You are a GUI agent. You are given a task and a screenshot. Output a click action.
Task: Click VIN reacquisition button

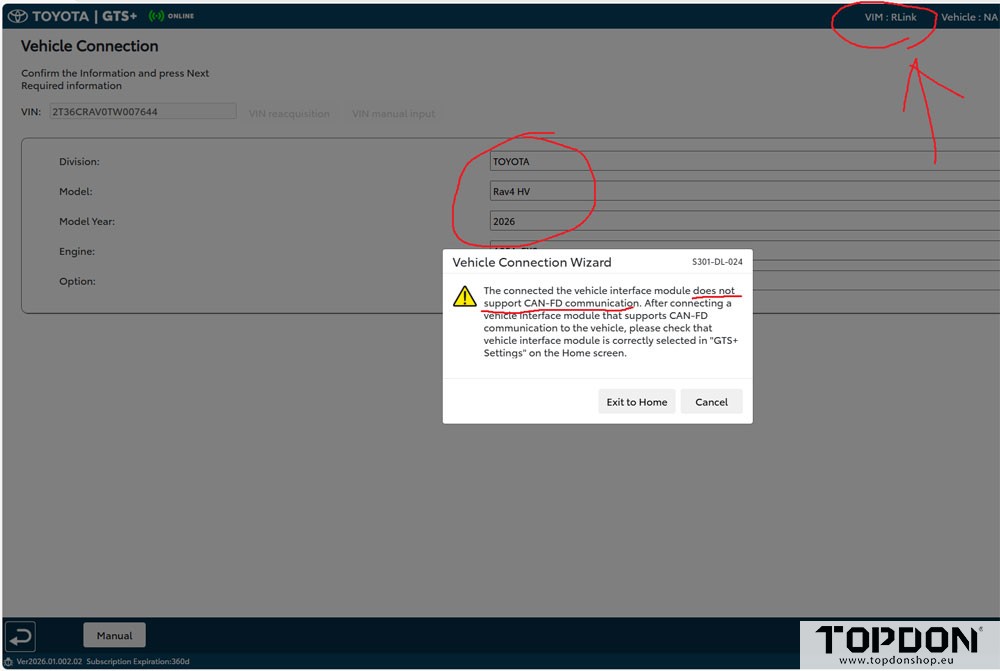(289, 113)
